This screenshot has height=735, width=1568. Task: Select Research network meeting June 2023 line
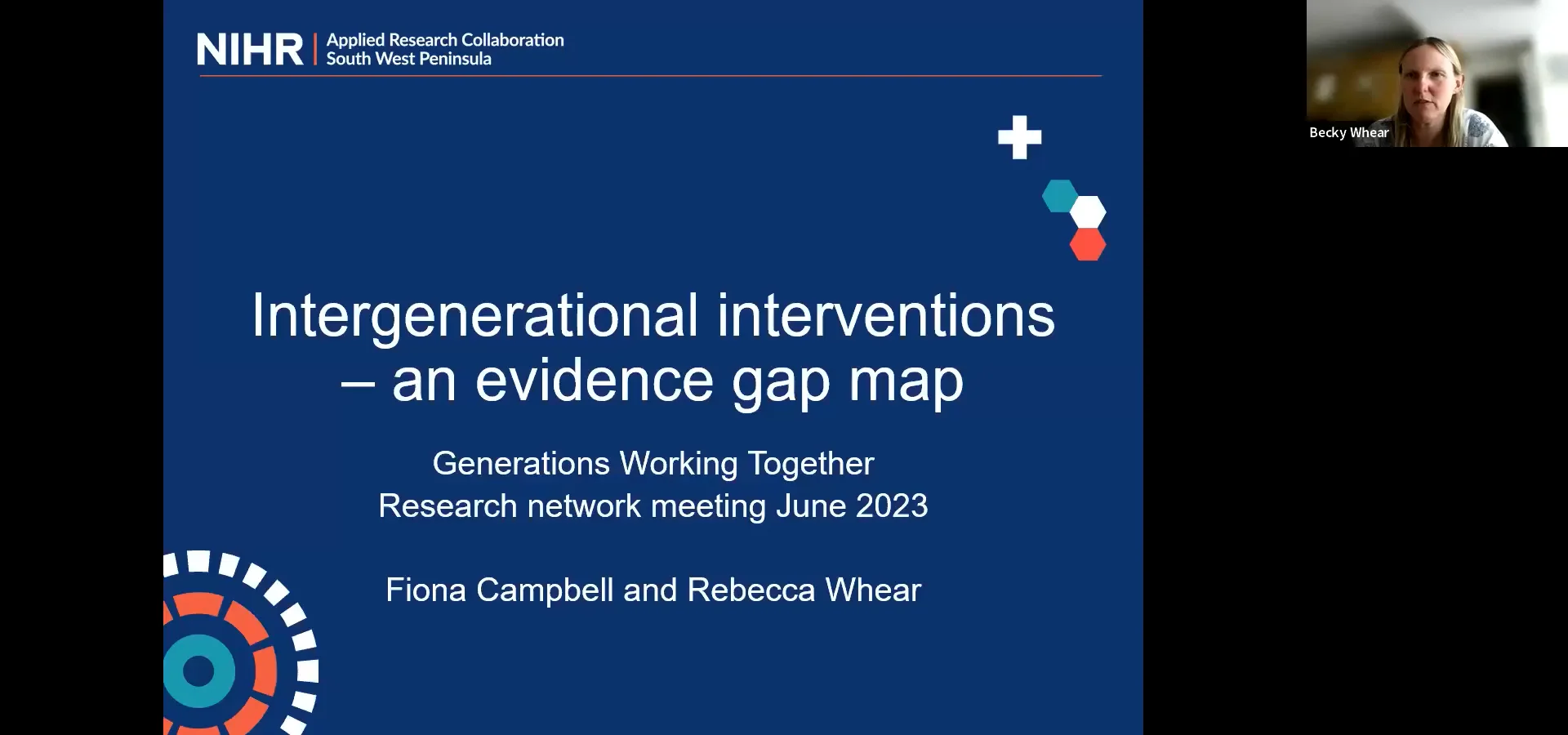point(653,506)
